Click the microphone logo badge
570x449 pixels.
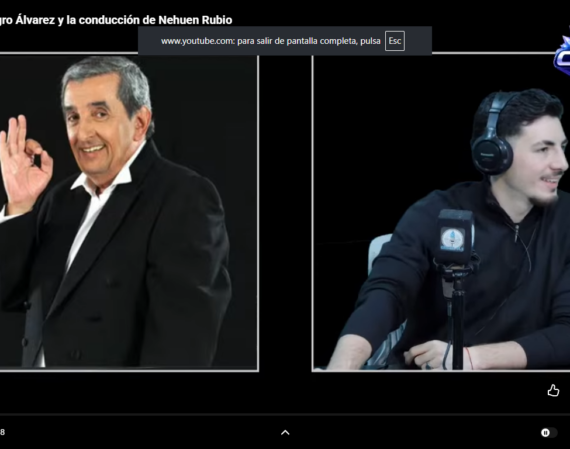(452, 239)
